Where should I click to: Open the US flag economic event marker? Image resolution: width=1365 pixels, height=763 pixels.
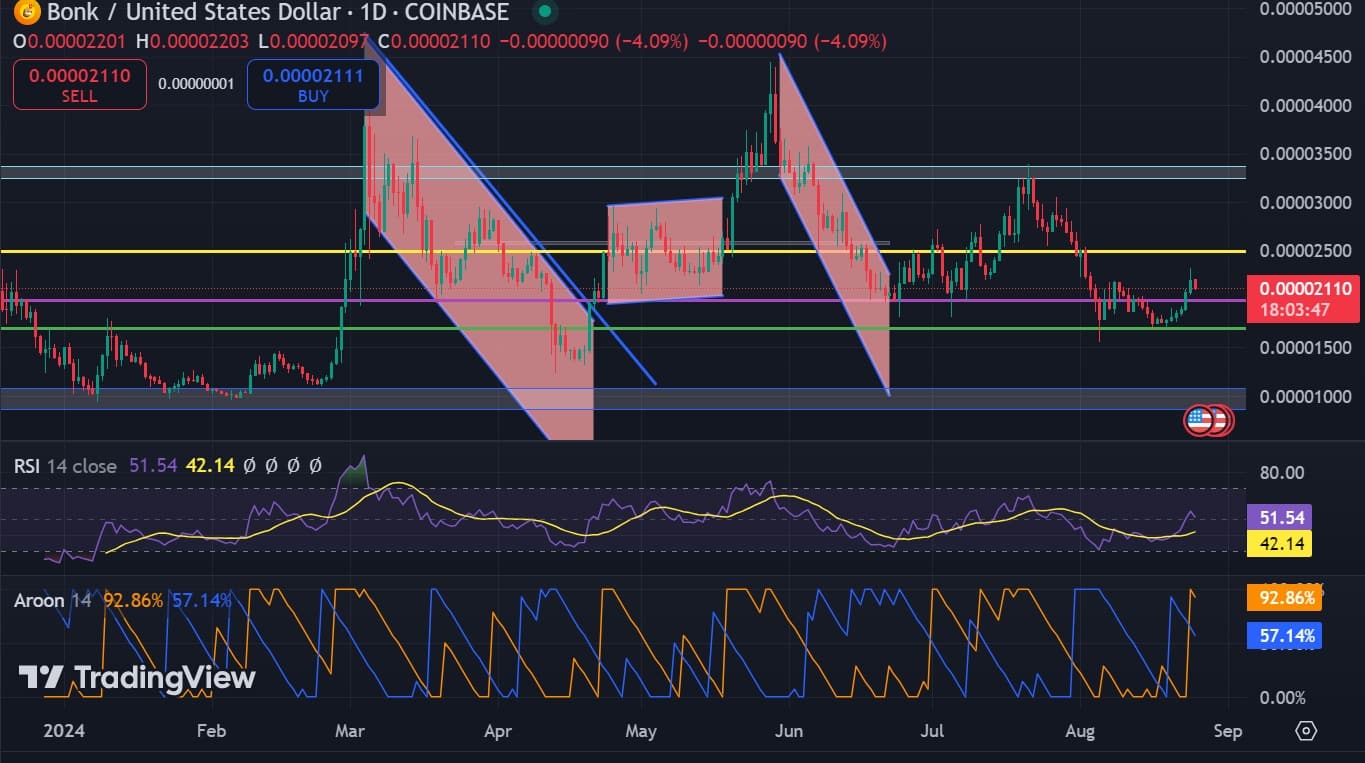click(1199, 420)
